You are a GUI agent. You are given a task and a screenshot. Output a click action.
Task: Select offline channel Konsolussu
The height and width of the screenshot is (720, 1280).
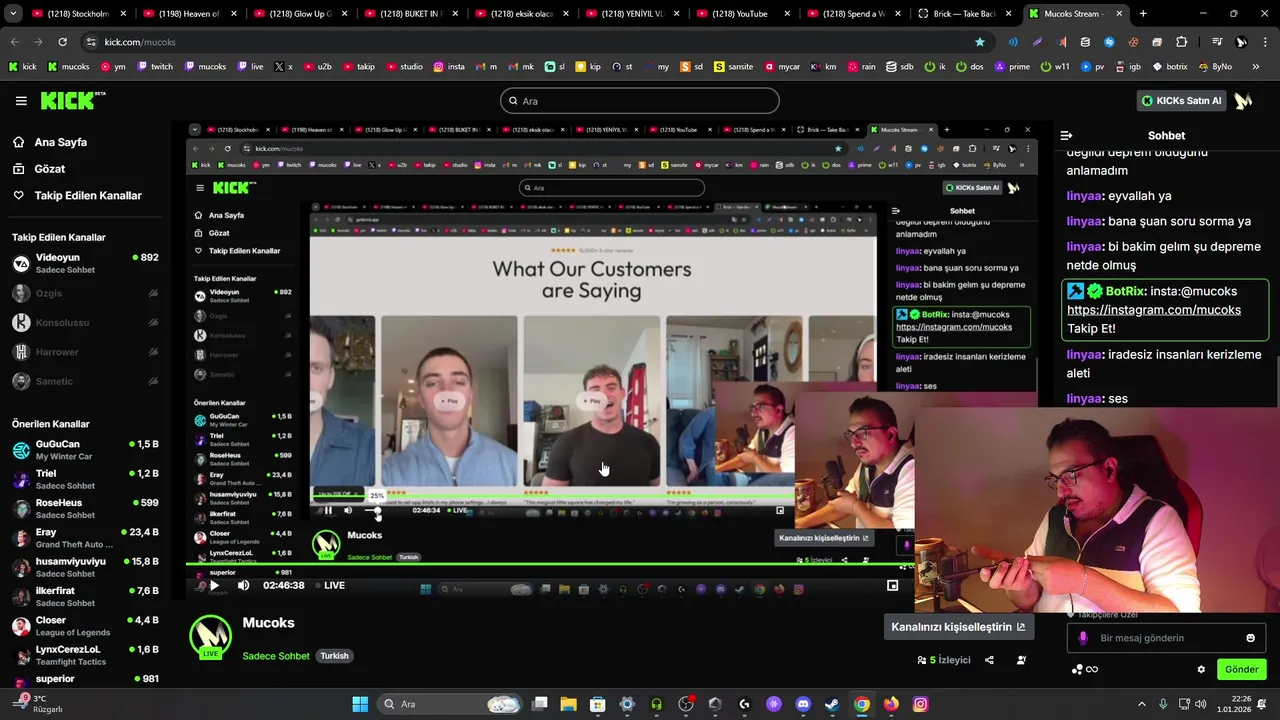pyautogui.click(x=85, y=322)
